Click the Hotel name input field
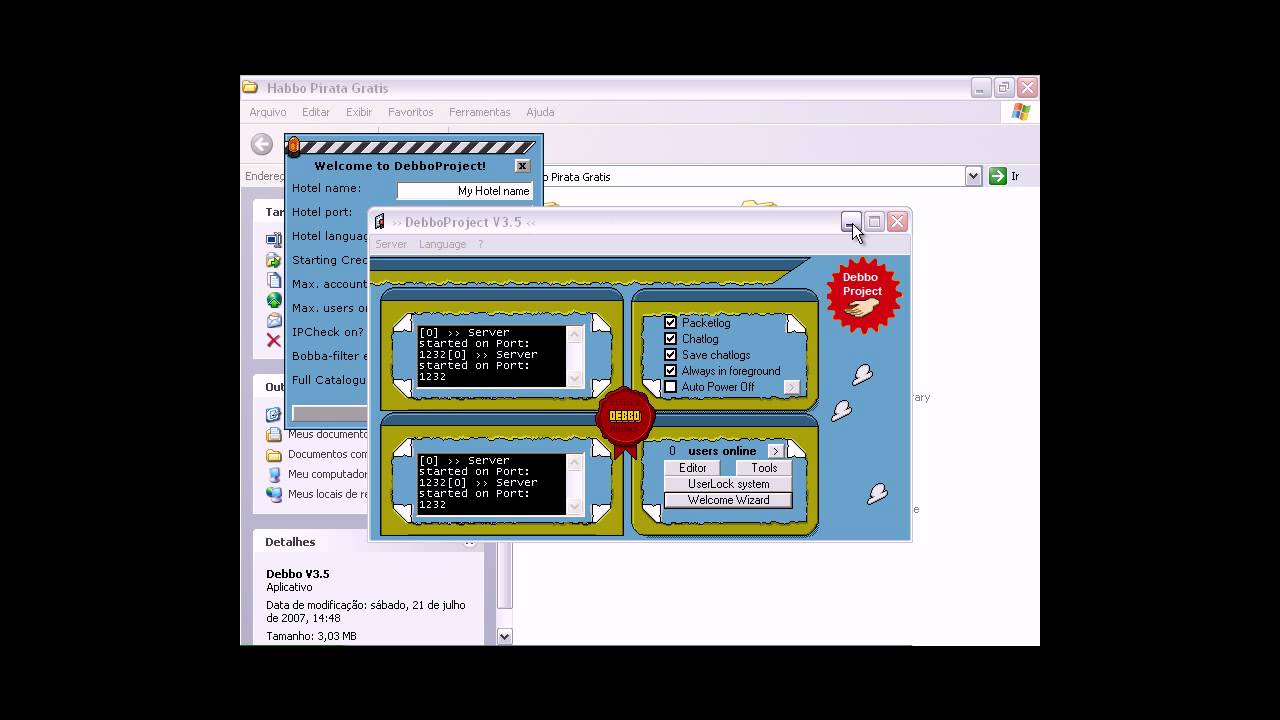This screenshot has width=1280, height=720. (465, 190)
